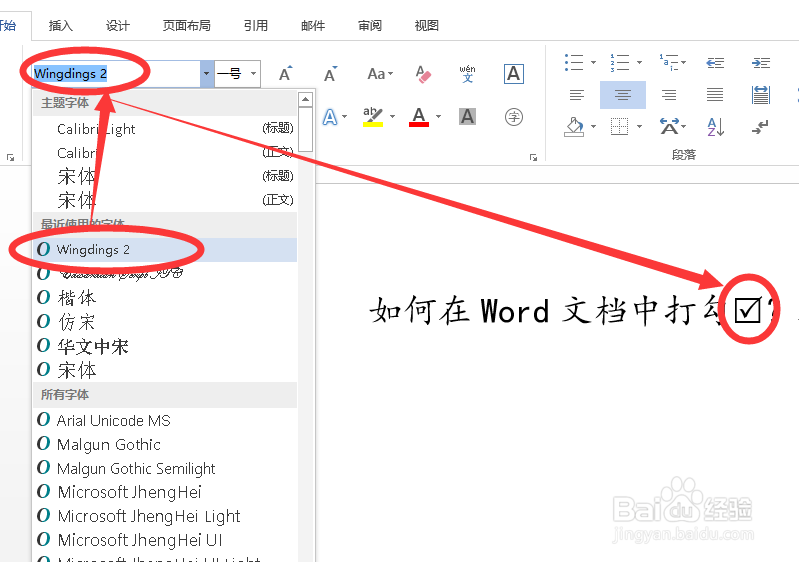Viewport: 799px width, 562px height.
Task: Apply the red font color
Action: coord(419,117)
